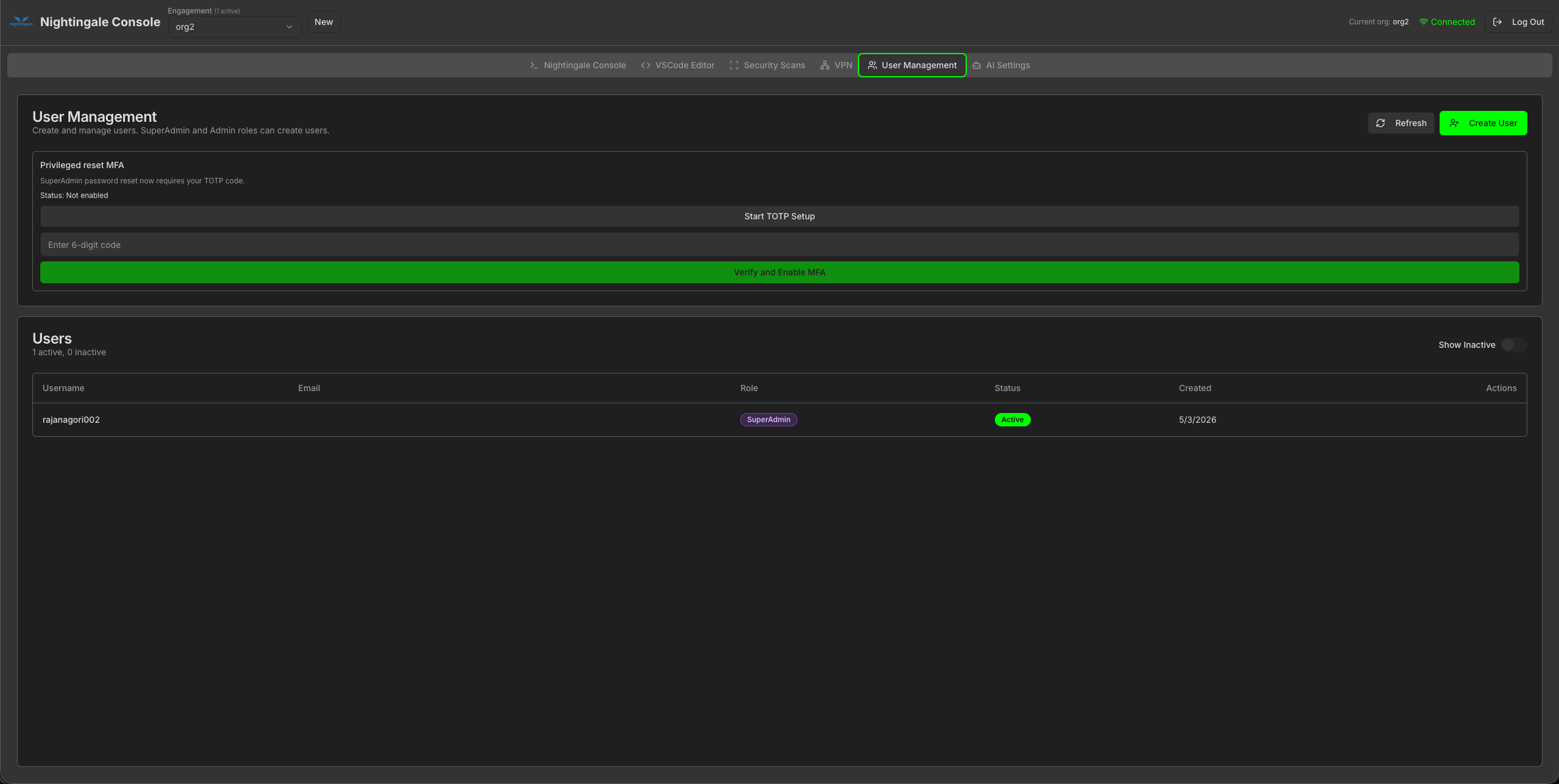Click the users icon on User Management tab
The image size is (1559, 784).
pos(872,65)
